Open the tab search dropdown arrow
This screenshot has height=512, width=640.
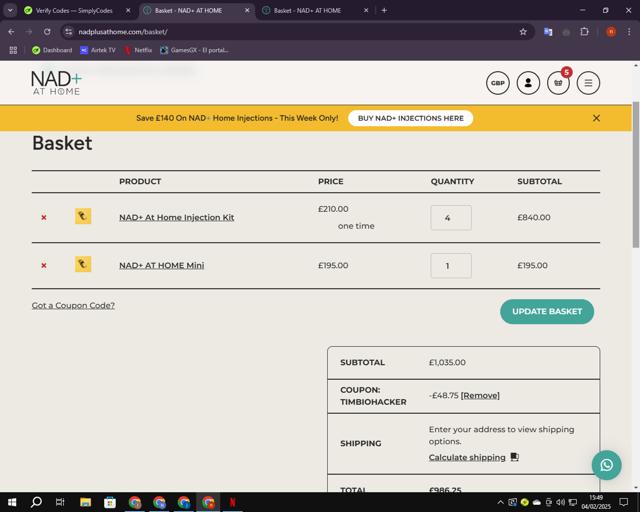pos(10,11)
